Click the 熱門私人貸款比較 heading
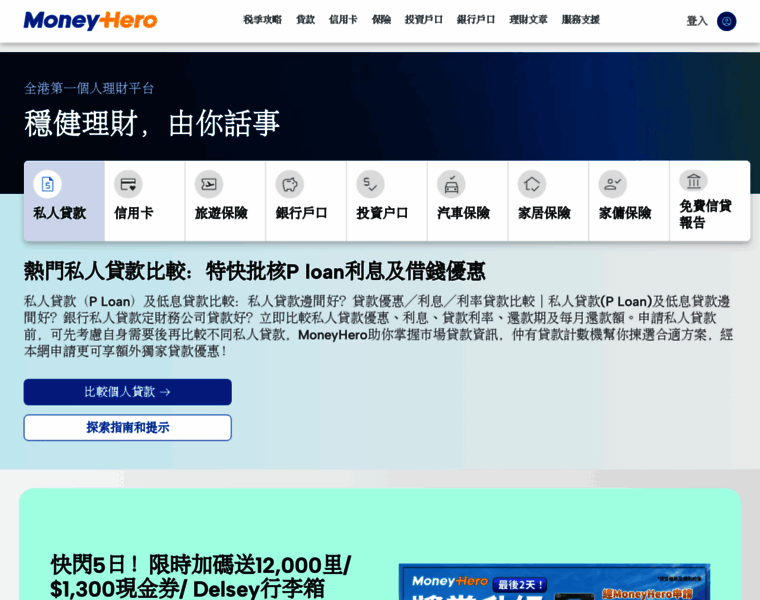The width and height of the screenshot is (760, 600). pyautogui.click(x=254, y=271)
